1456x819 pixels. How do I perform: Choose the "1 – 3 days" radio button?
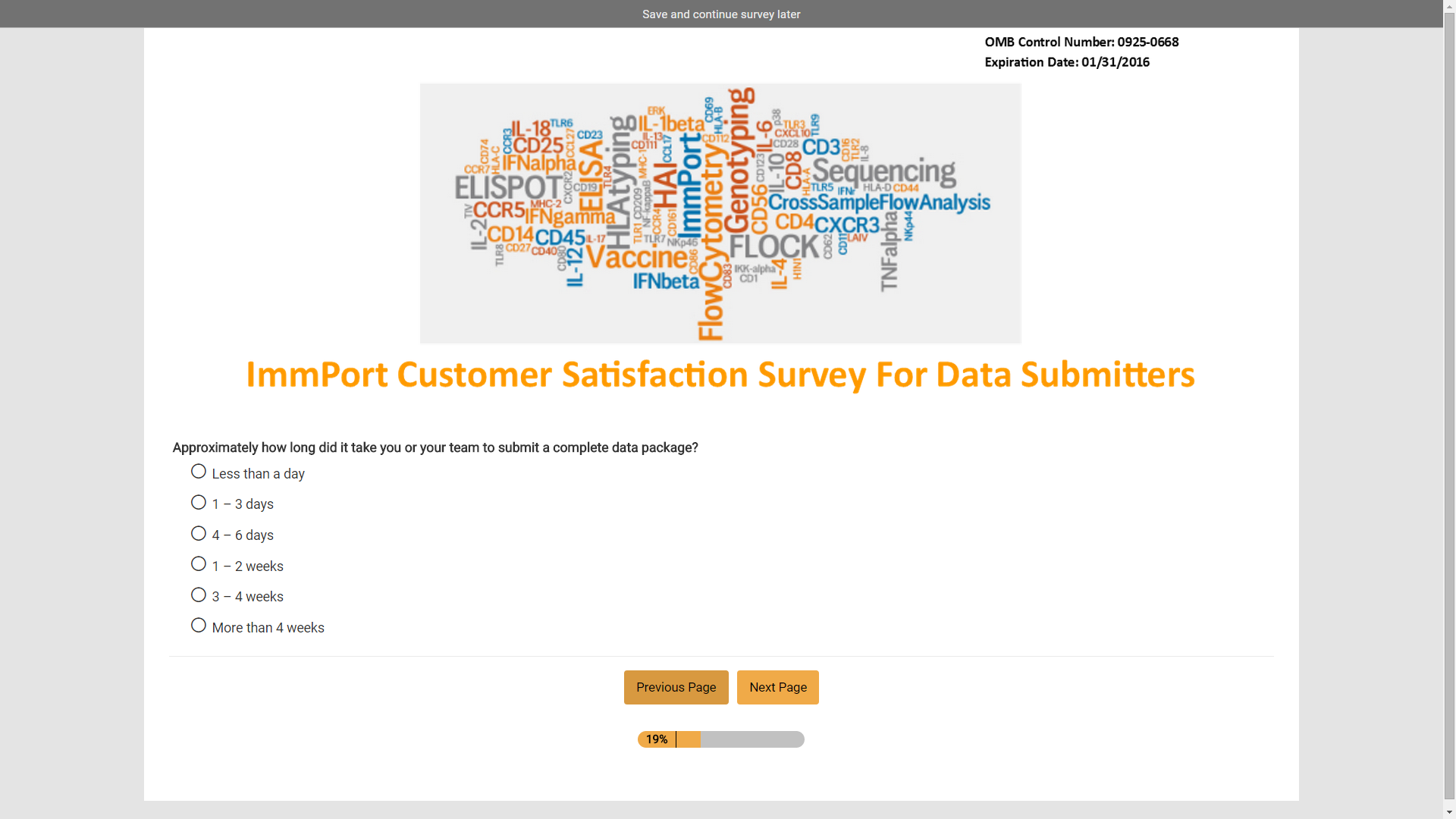coord(199,503)
